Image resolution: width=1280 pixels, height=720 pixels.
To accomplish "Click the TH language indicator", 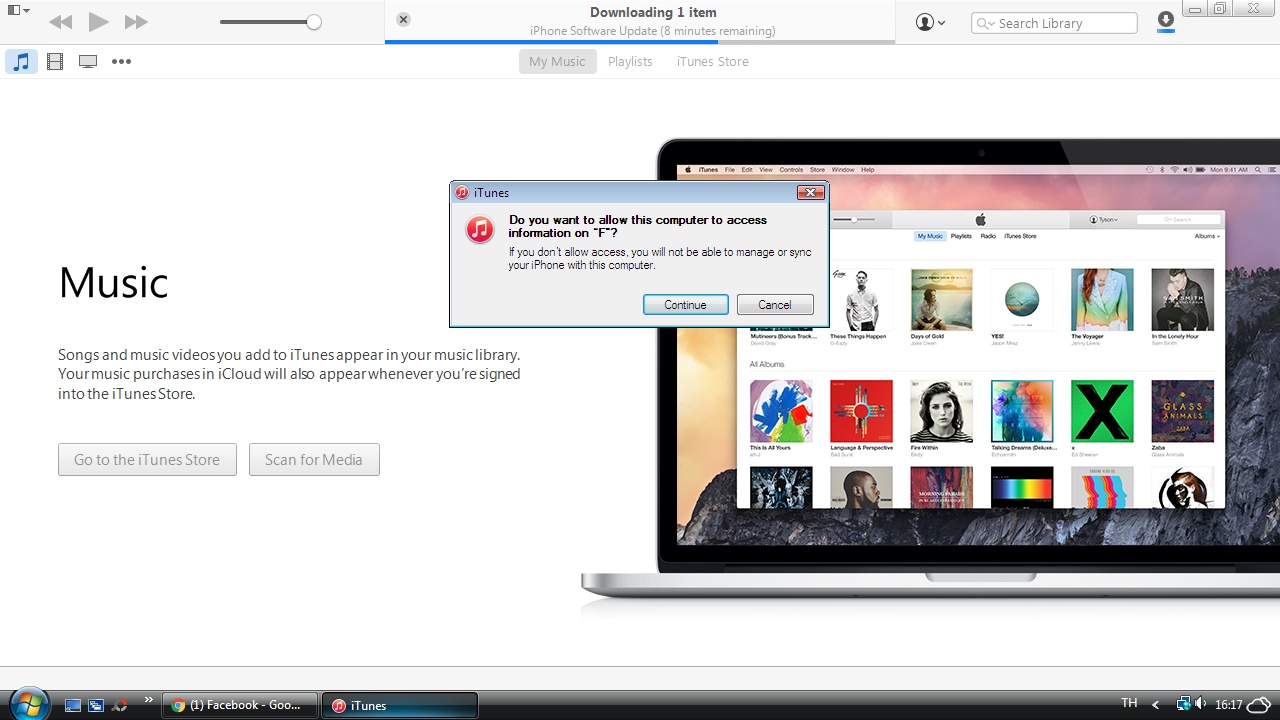I will (x=1130, y=704).
